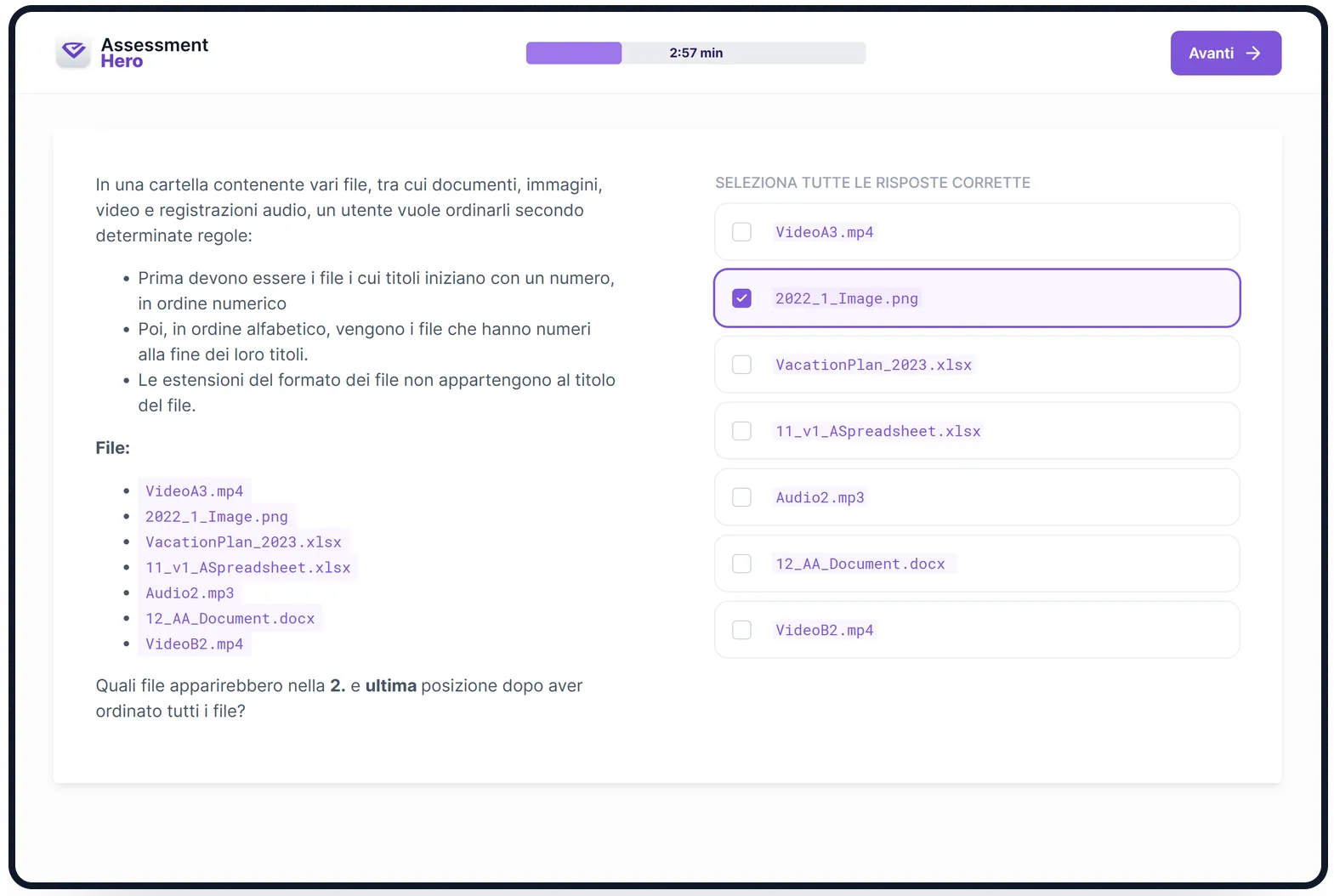Click VideoB2.mp4 in the File list

[x=195, y=644]
